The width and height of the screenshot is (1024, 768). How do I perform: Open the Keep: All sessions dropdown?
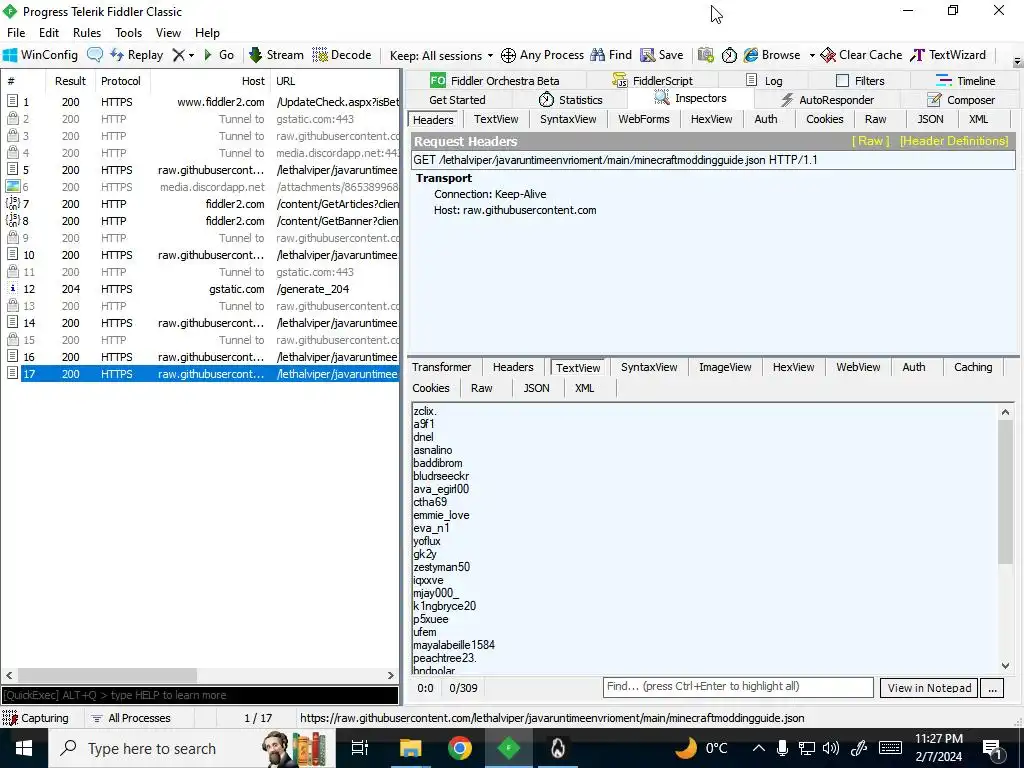click(x=441, y=56)
